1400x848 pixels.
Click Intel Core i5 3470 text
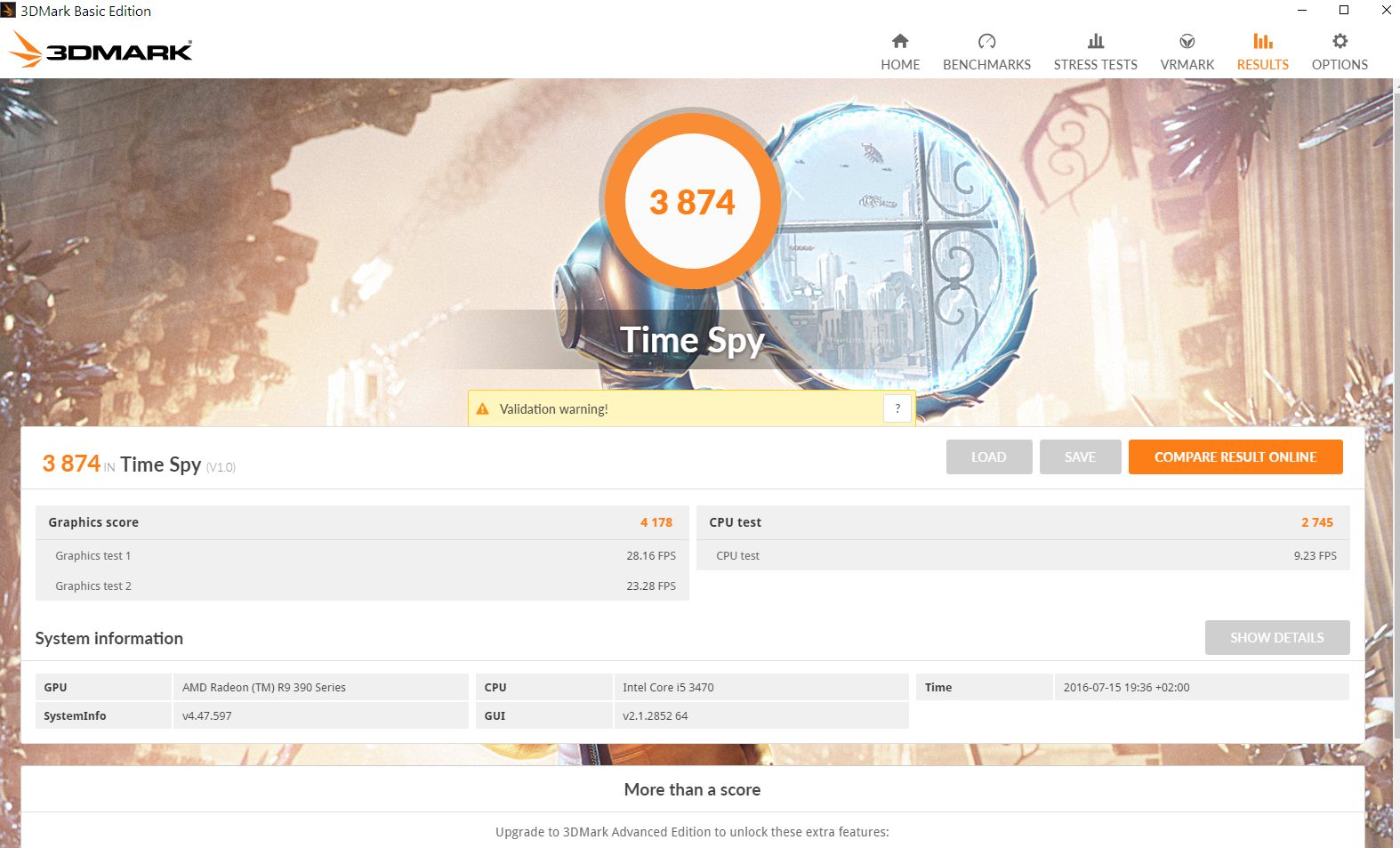[668, 687]
